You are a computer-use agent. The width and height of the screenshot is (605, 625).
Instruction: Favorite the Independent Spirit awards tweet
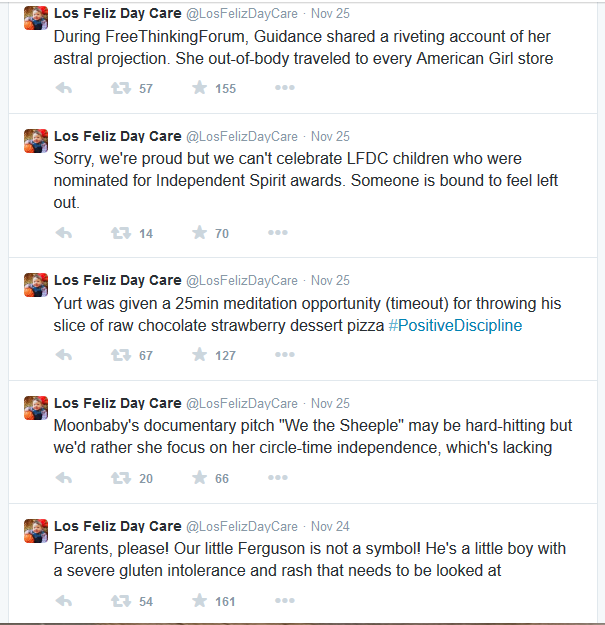tap(199, 233)
